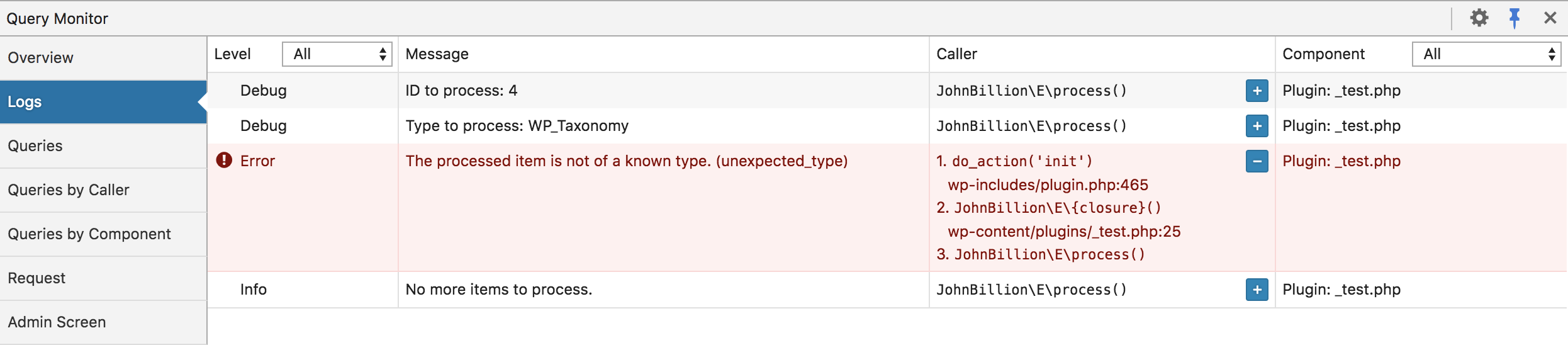The image size is (1568, 345).
Task: Click the red error warning icon
Action: pos(224,161)
